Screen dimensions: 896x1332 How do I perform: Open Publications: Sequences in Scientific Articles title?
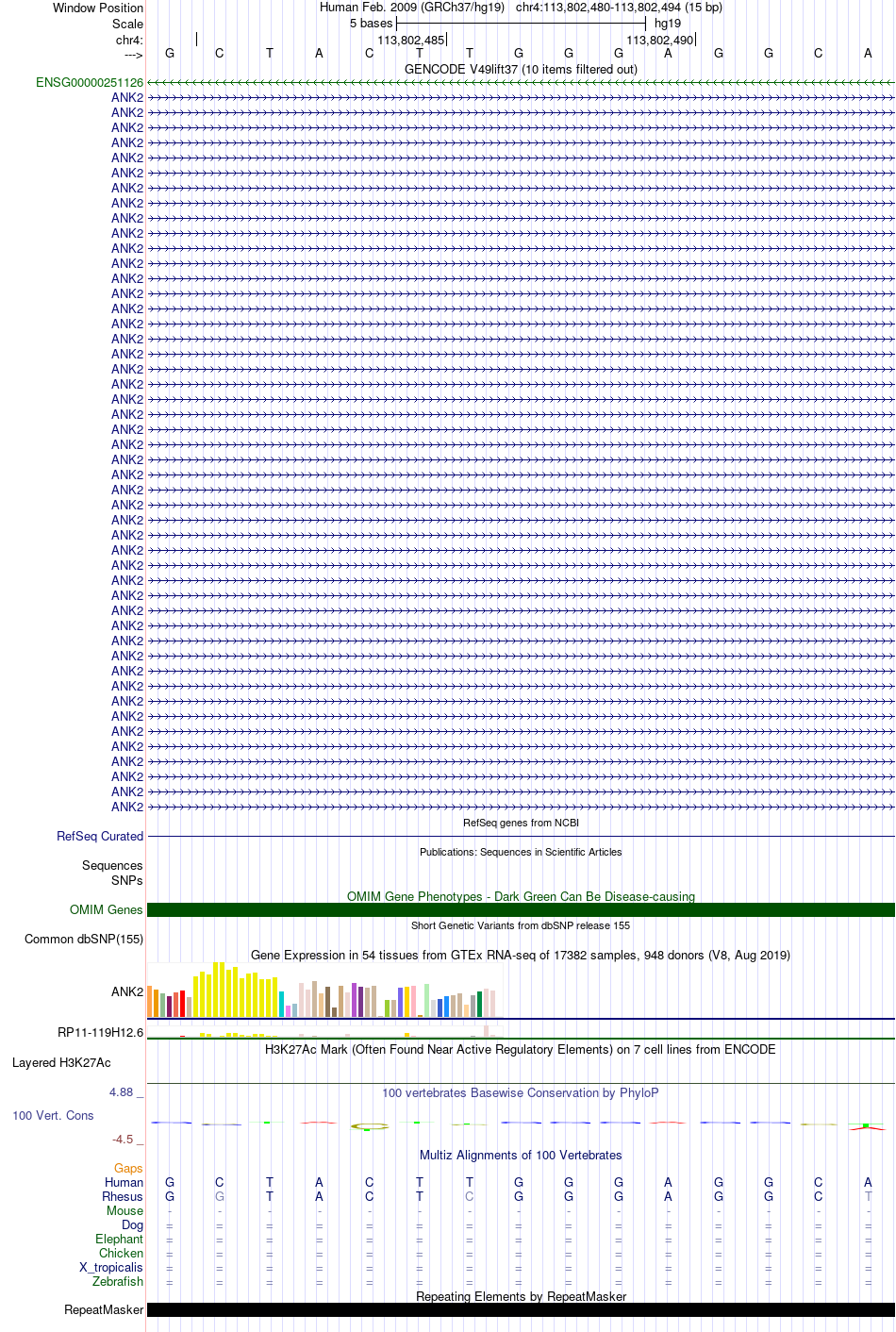tap(521, 852)
